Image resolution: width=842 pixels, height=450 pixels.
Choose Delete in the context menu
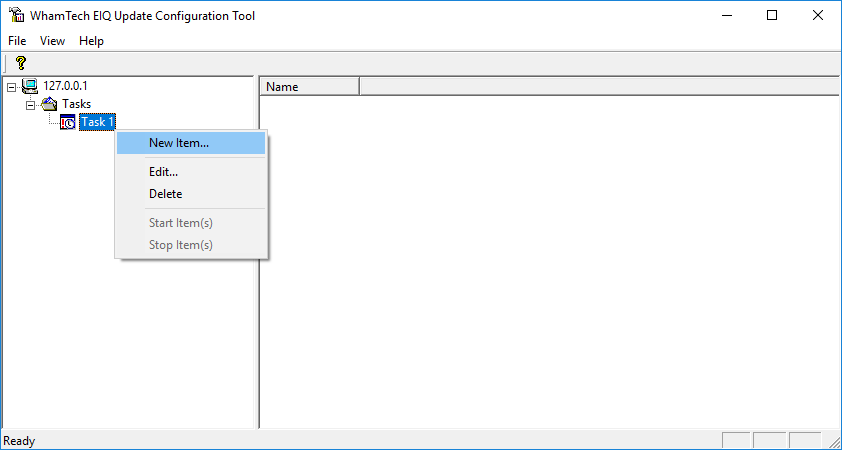pos(191,194)
